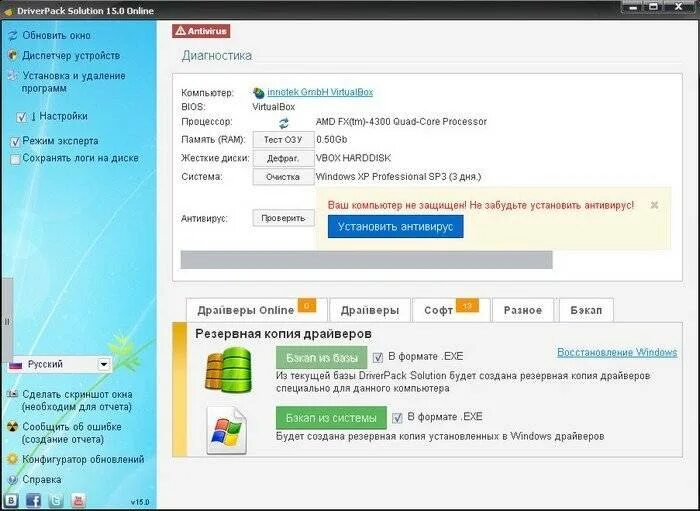Image resolution: width=700 pixels, height=511 pixels.
Task: Select the Бэкап tab
Action: click(586, 310)
